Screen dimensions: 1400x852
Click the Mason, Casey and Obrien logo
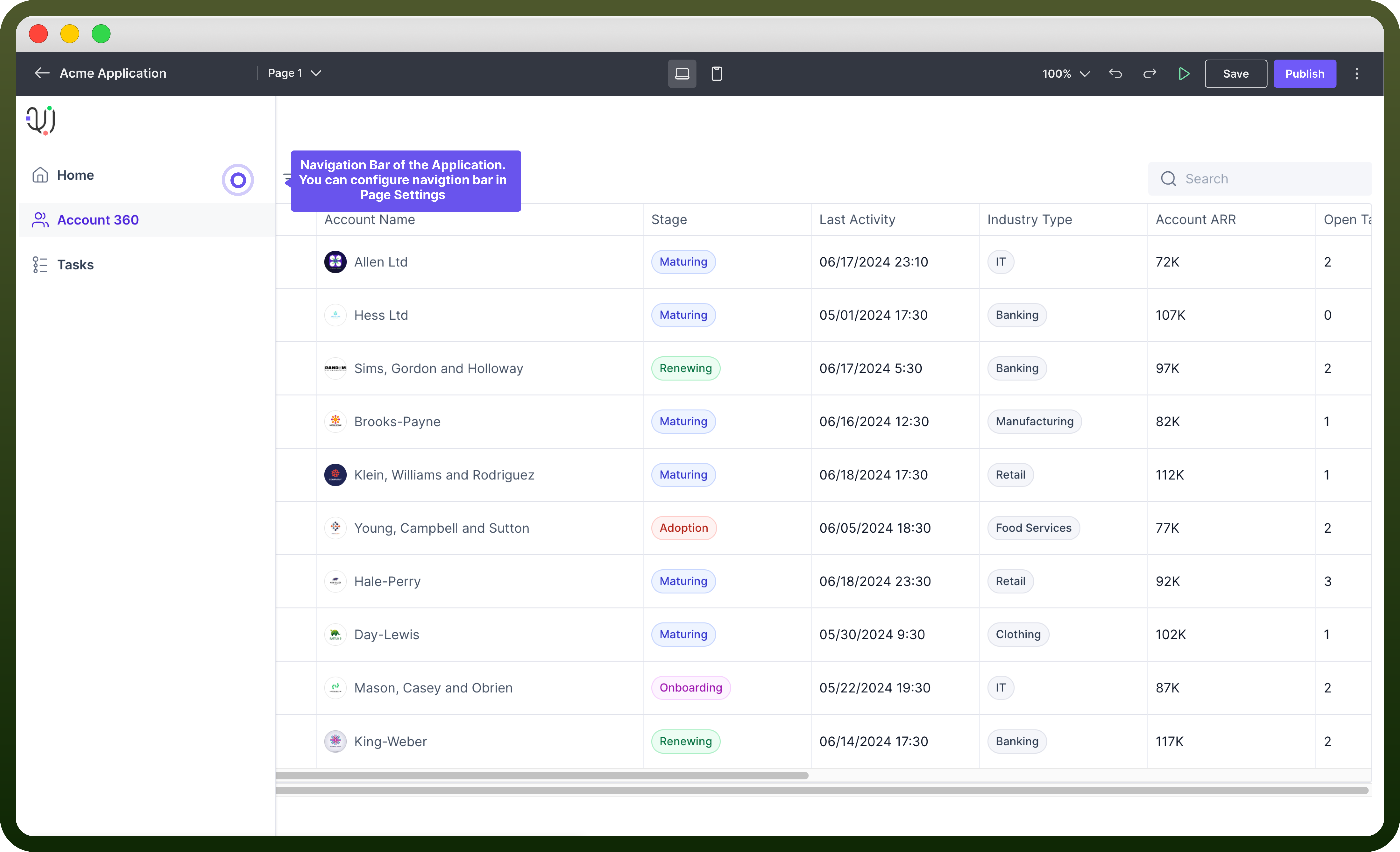(335, 688)
